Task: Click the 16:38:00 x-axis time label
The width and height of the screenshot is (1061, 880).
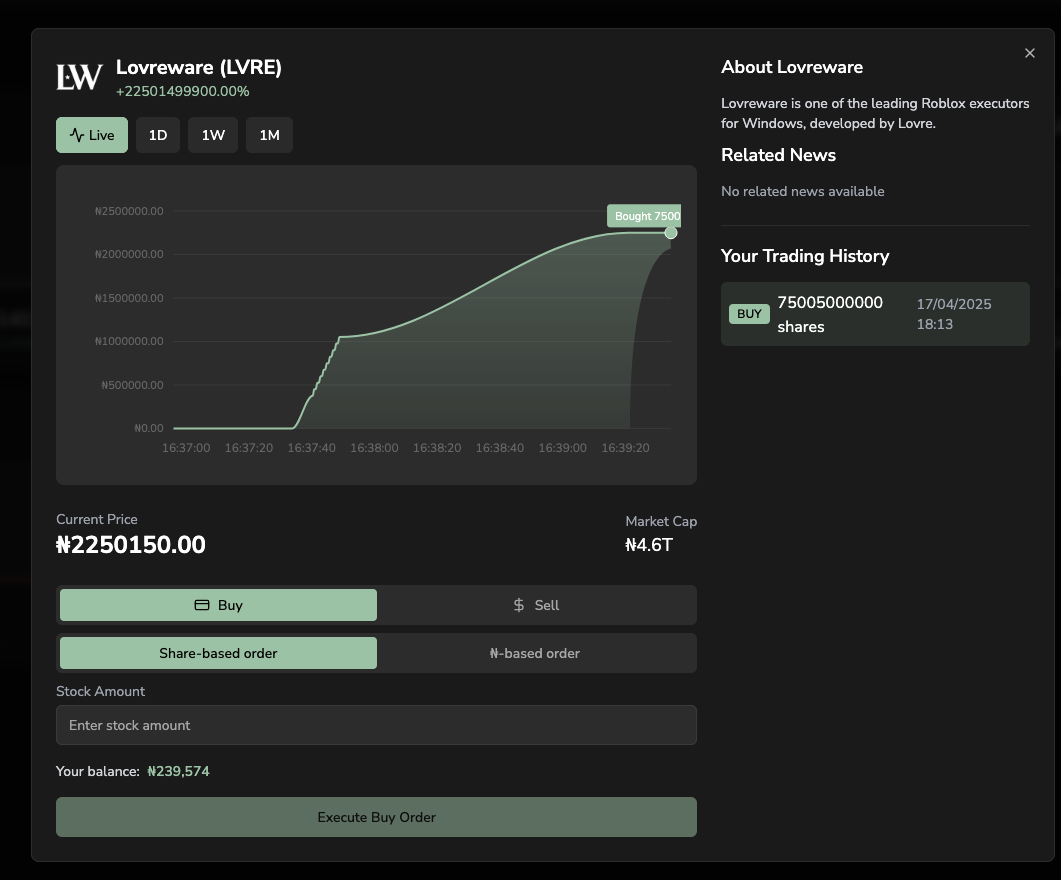Action: 374,448
